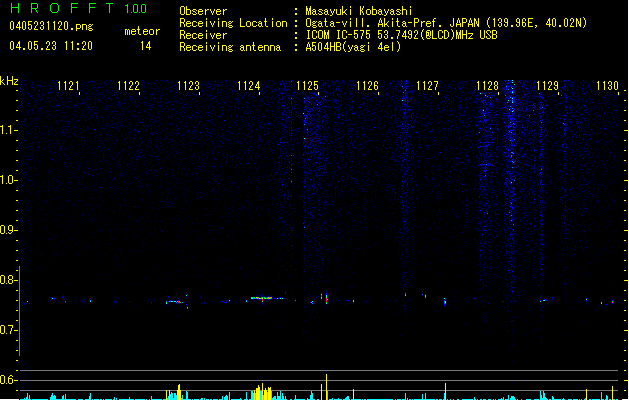Screen dimensions: 629x400
Task: Click the 0.9 kHz axis label
Action: pyautogui.click(x=8, y=230)
